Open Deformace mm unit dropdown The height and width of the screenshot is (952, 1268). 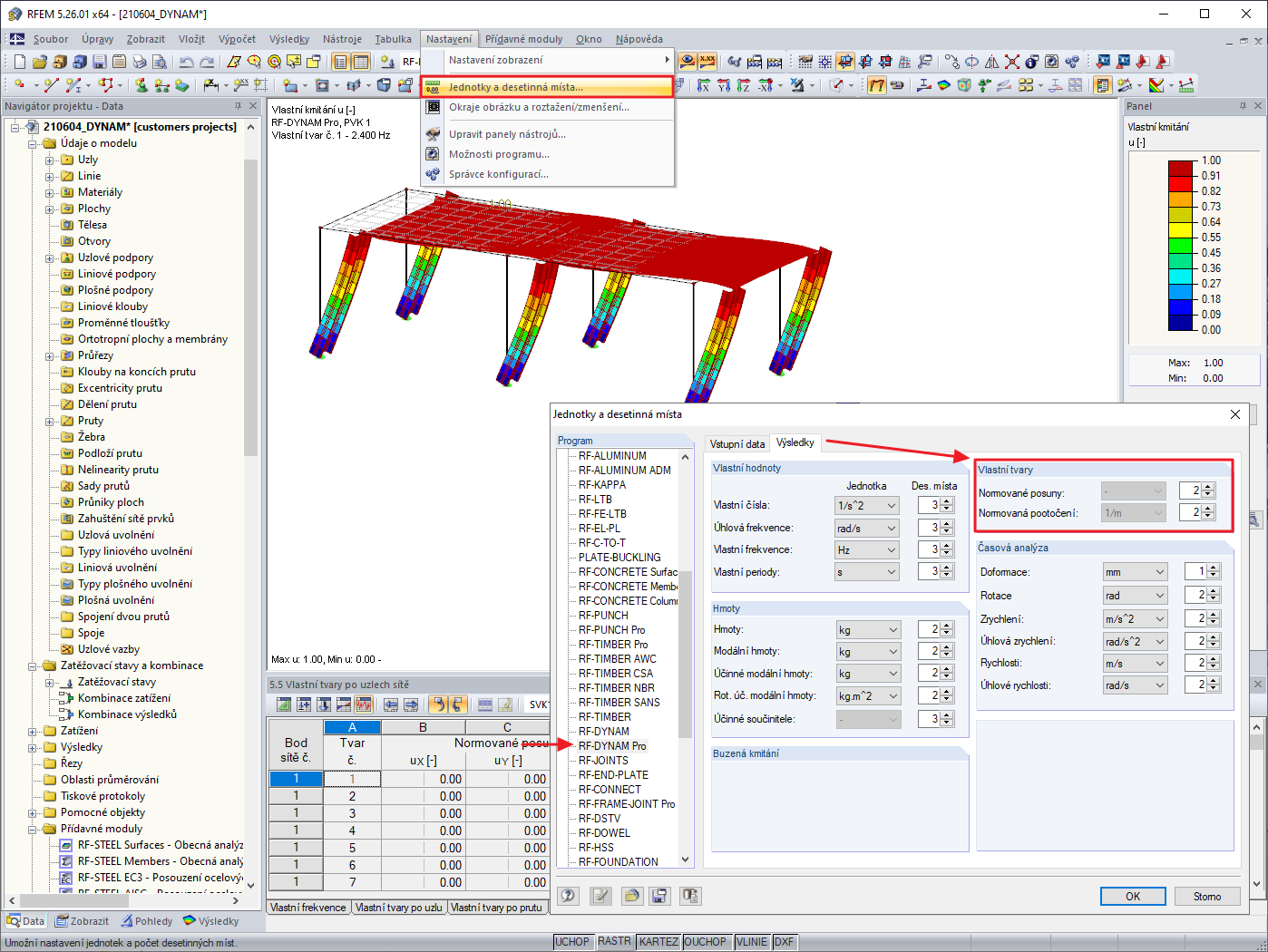click(1135, 572)
